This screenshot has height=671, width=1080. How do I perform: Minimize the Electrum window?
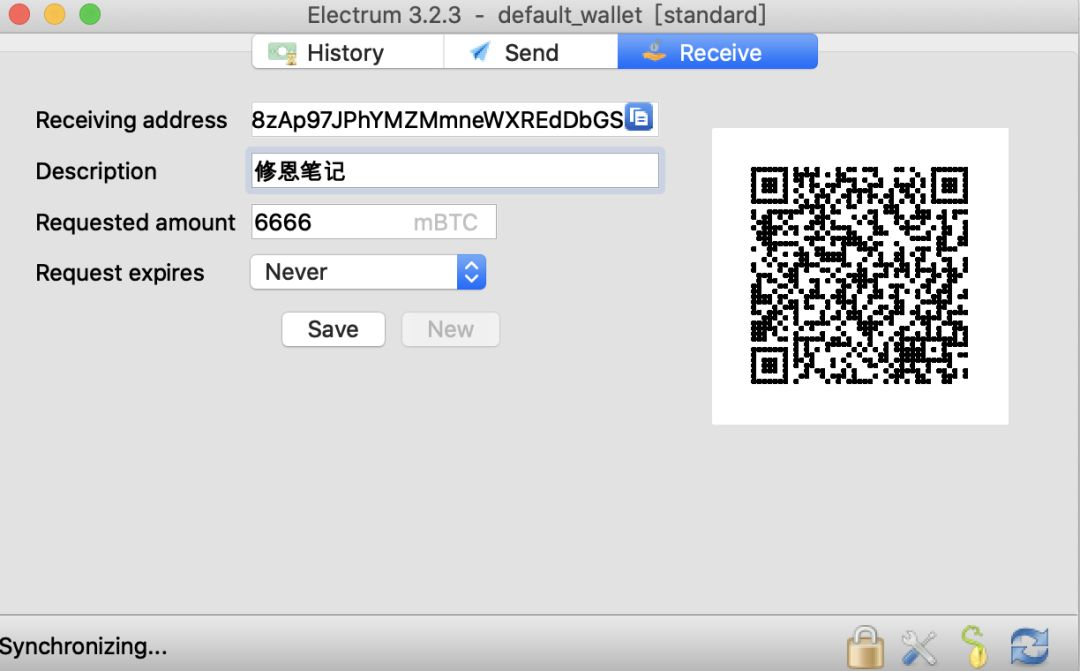[x=54, y=14]
